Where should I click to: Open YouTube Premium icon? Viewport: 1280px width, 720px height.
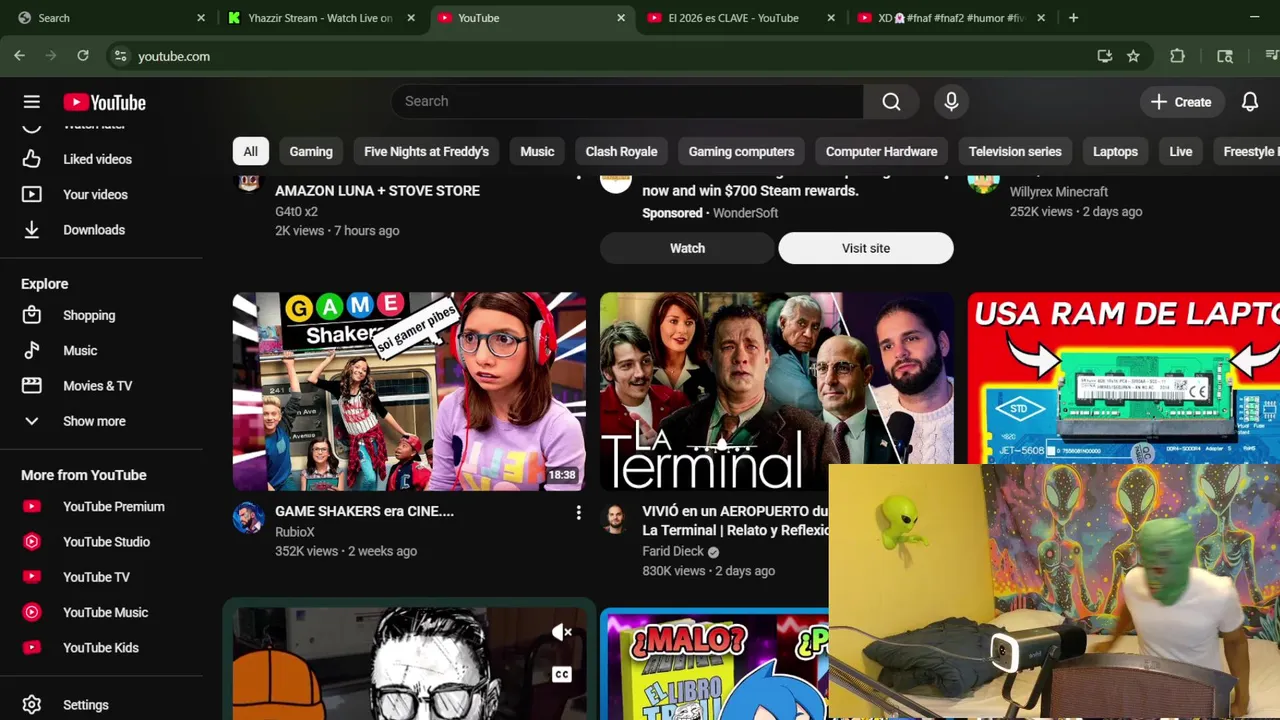(x=32, y=507)
